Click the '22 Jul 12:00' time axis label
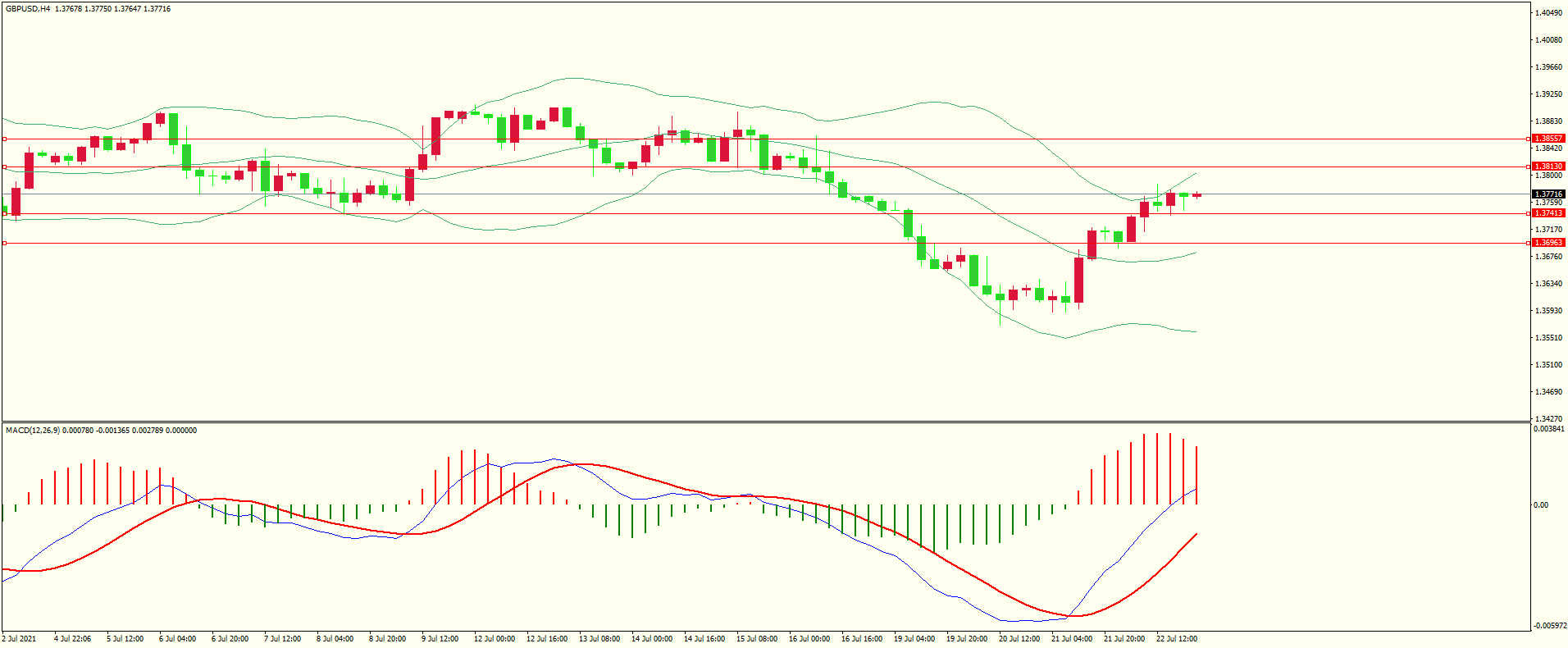 pos(1177,639)
